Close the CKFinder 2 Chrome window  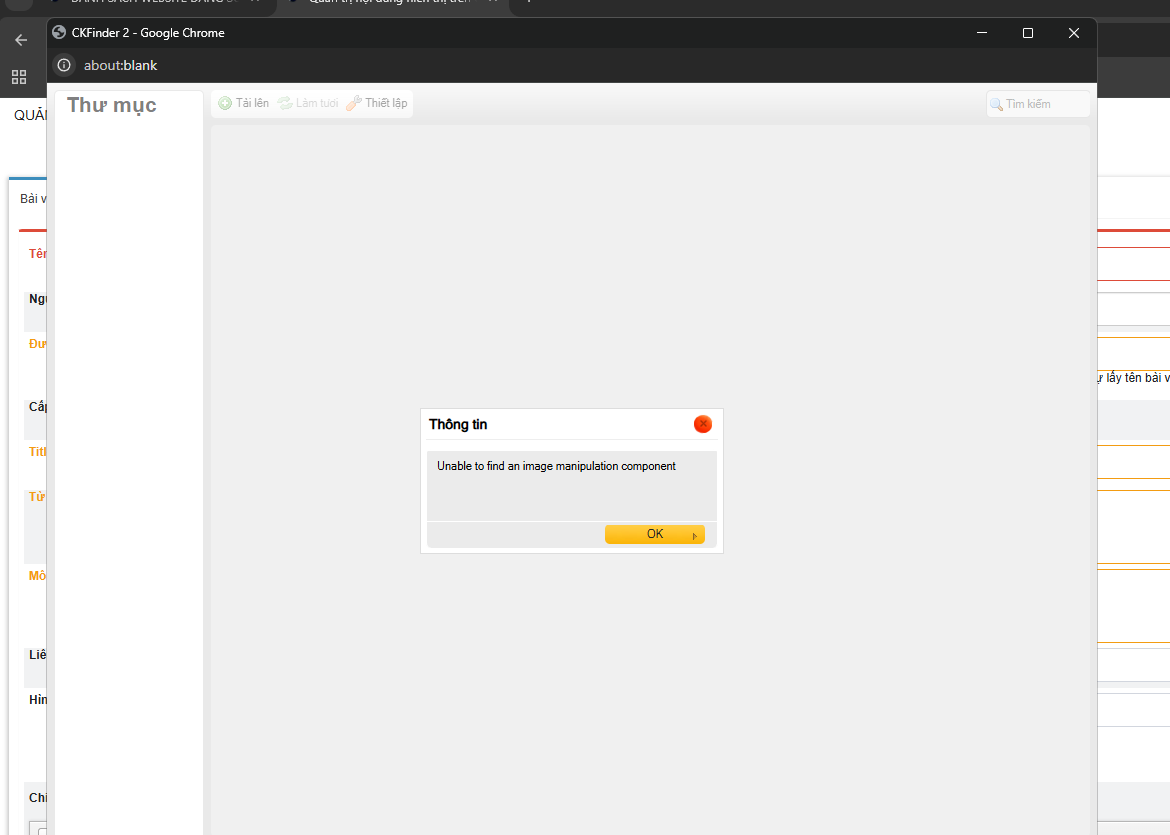(1073, 33)
